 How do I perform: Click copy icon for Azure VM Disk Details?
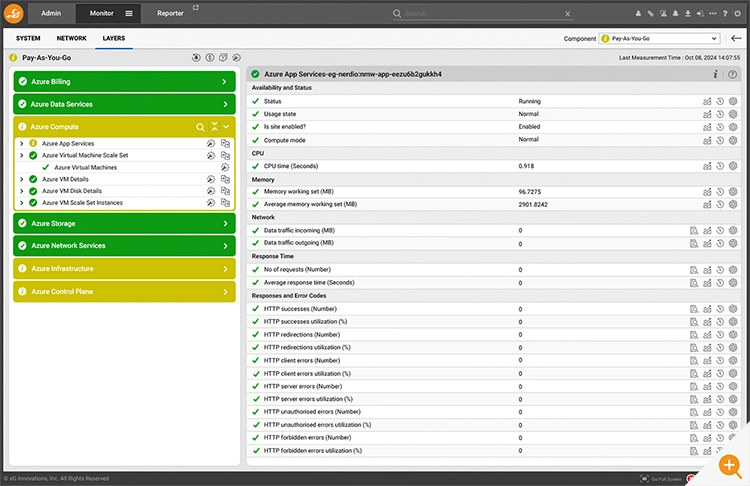point(225,191)
